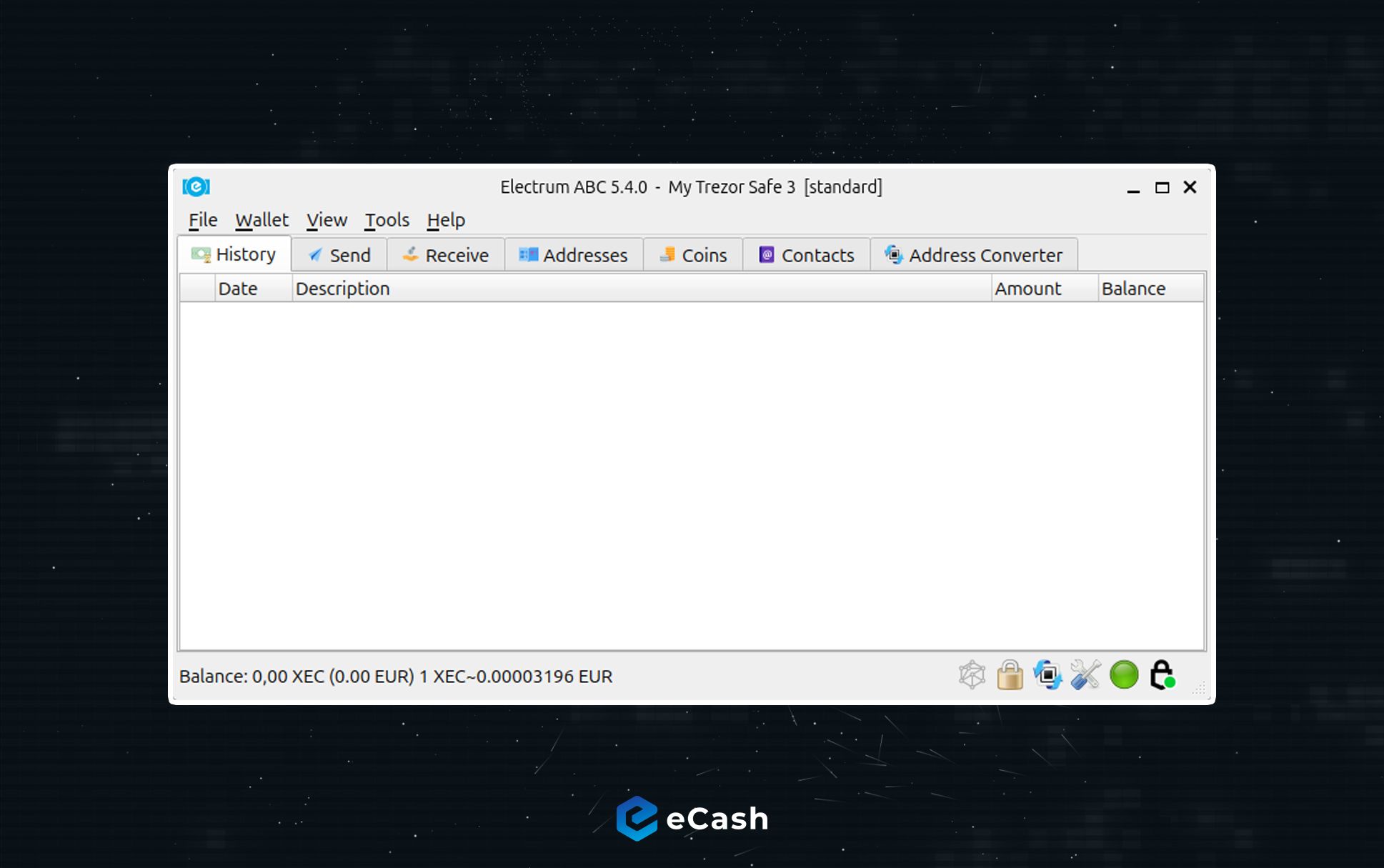
Task: Click the padlock password icon
Action: click(1010, 675)
